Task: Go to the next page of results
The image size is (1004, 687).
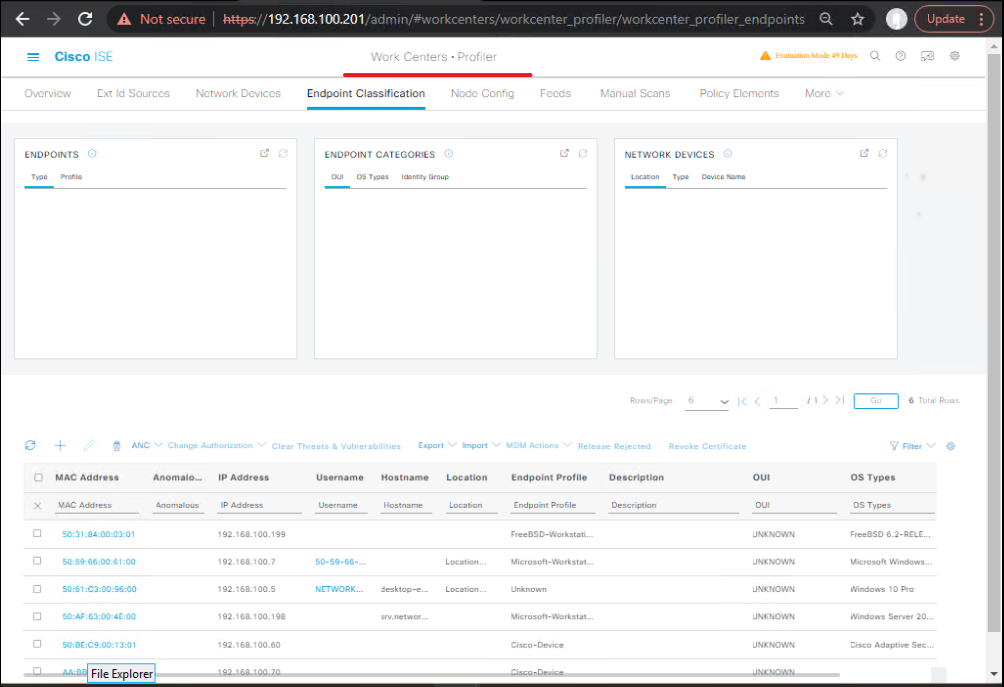Action: [x=825, y=400]
